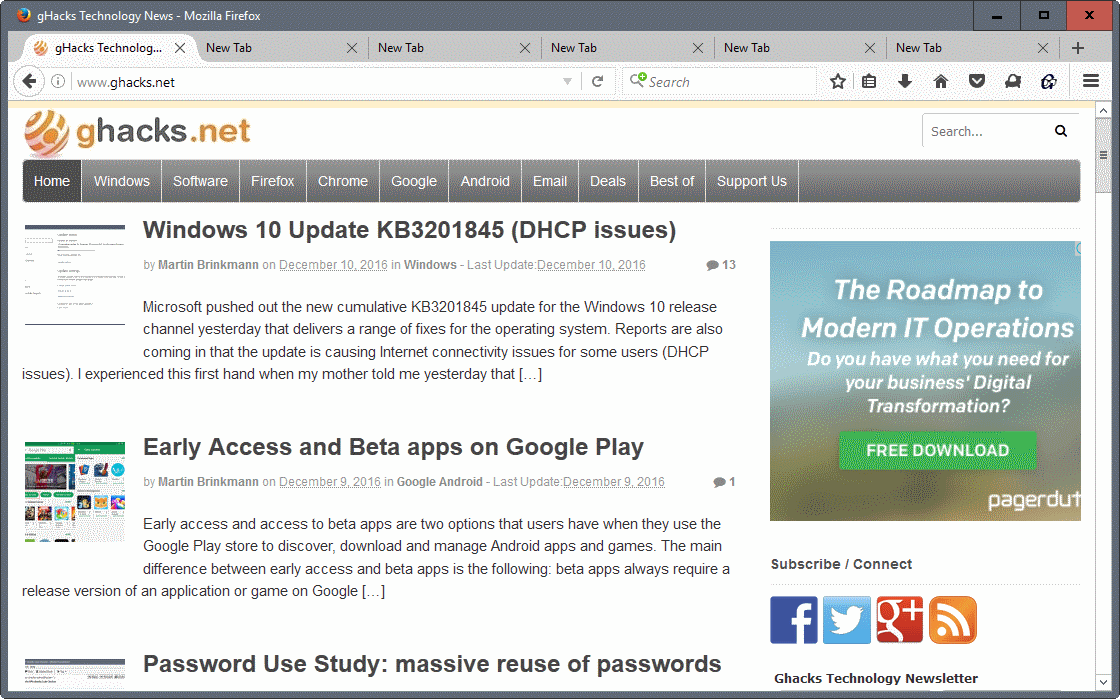
Task: Open the Chrome menu item
Action: (x=343, y=181)
